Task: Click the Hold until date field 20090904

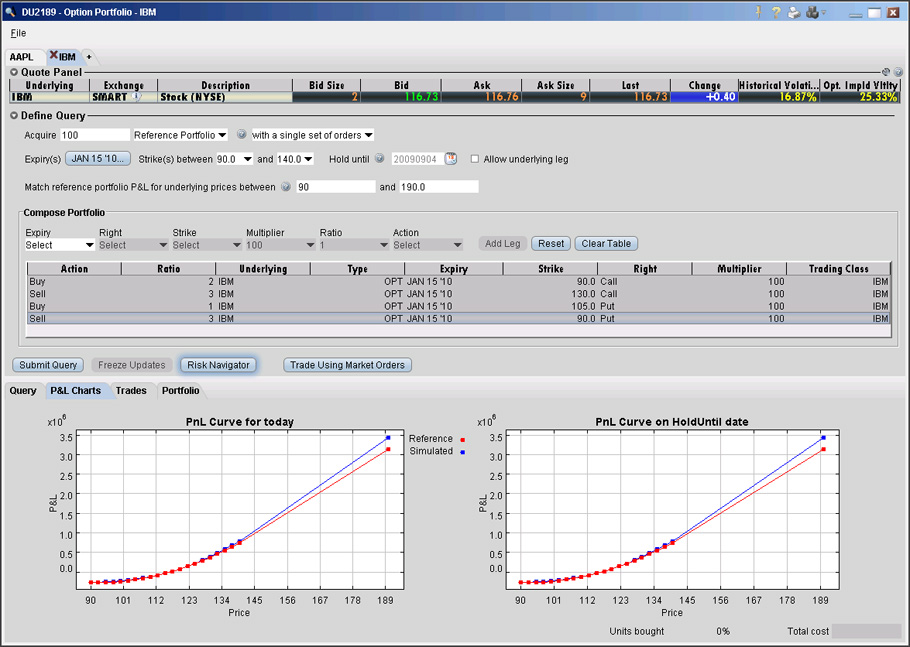Action: [x=417, y=159]
